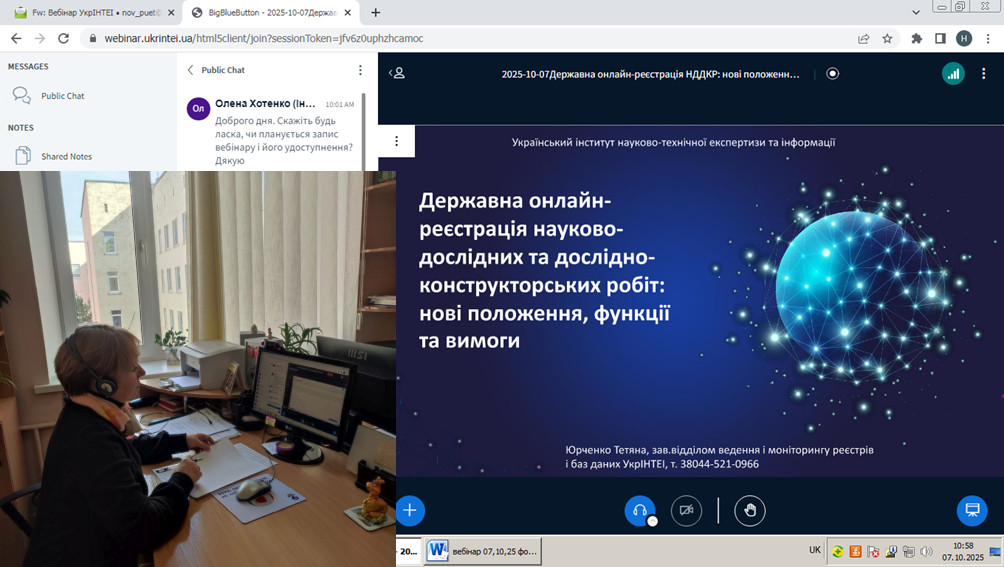Enable webcam sharing with the camera button
This screenshot has width=1004, height=567.
[x=686, y=510]
